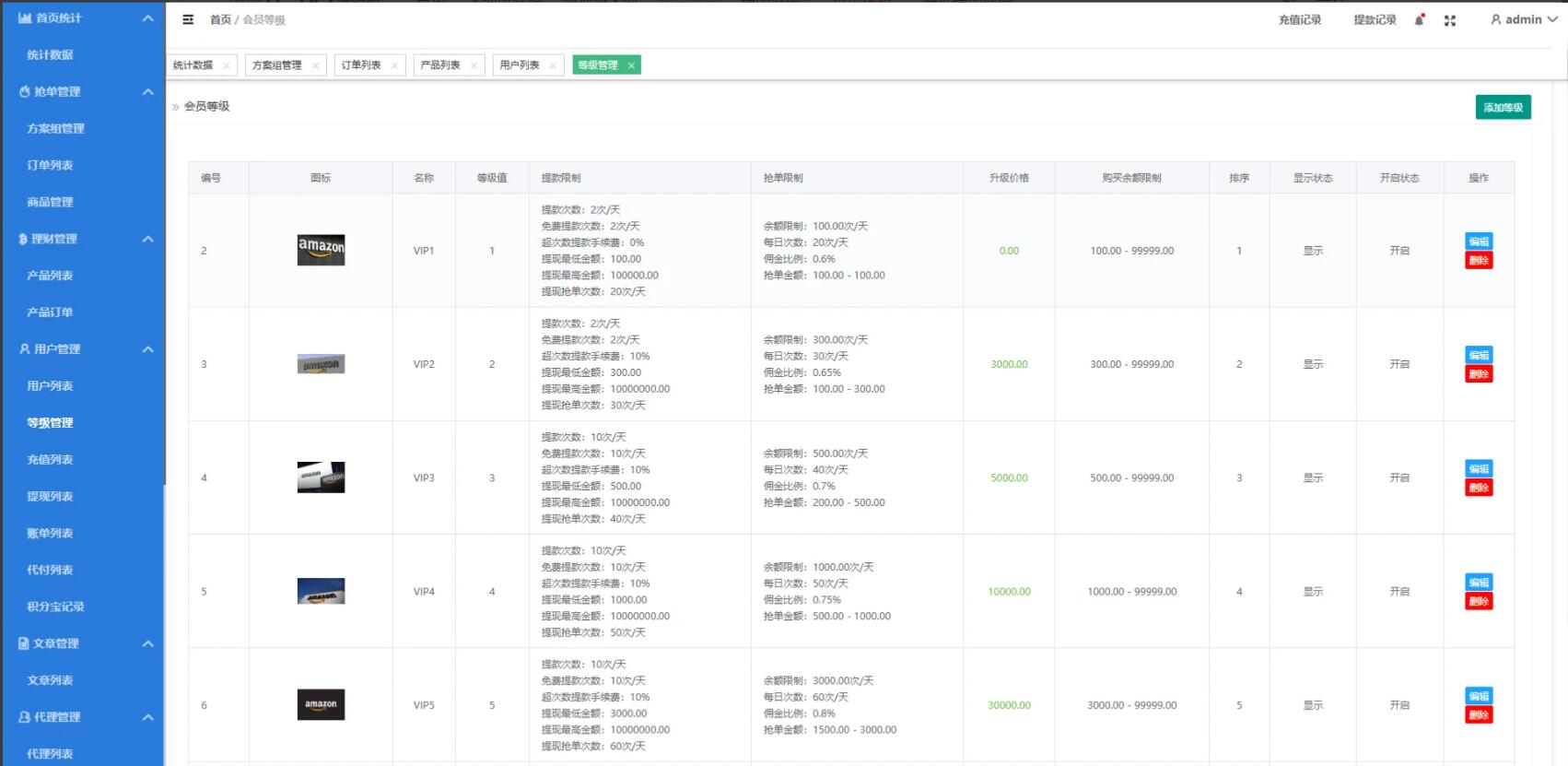Viewport: 1568px width, 766px height.
Task: Close the 统计数据 tab with its X
Action: (227, 65)
